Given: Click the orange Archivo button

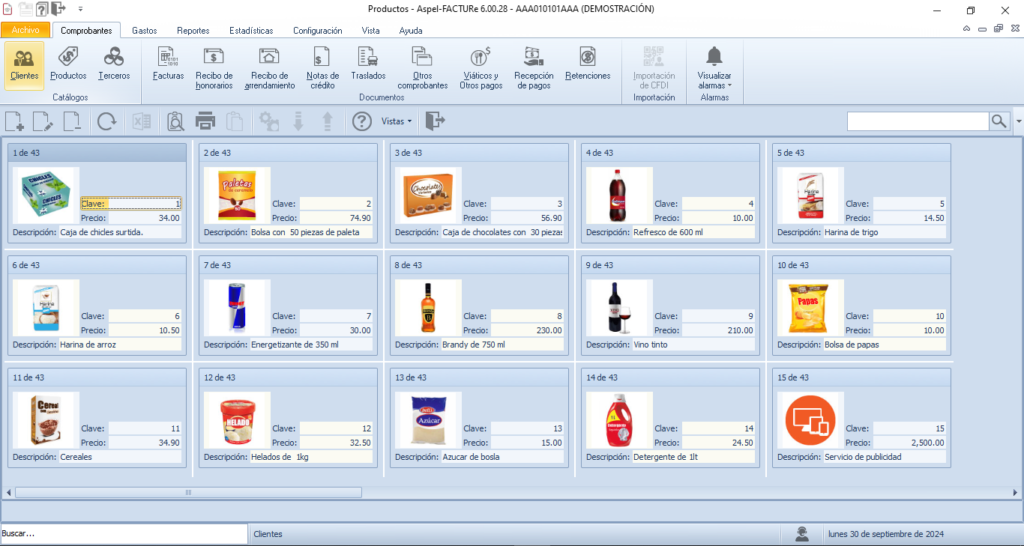Looking at the screenshot, I should pyautogui.click(x=25, y=31).
